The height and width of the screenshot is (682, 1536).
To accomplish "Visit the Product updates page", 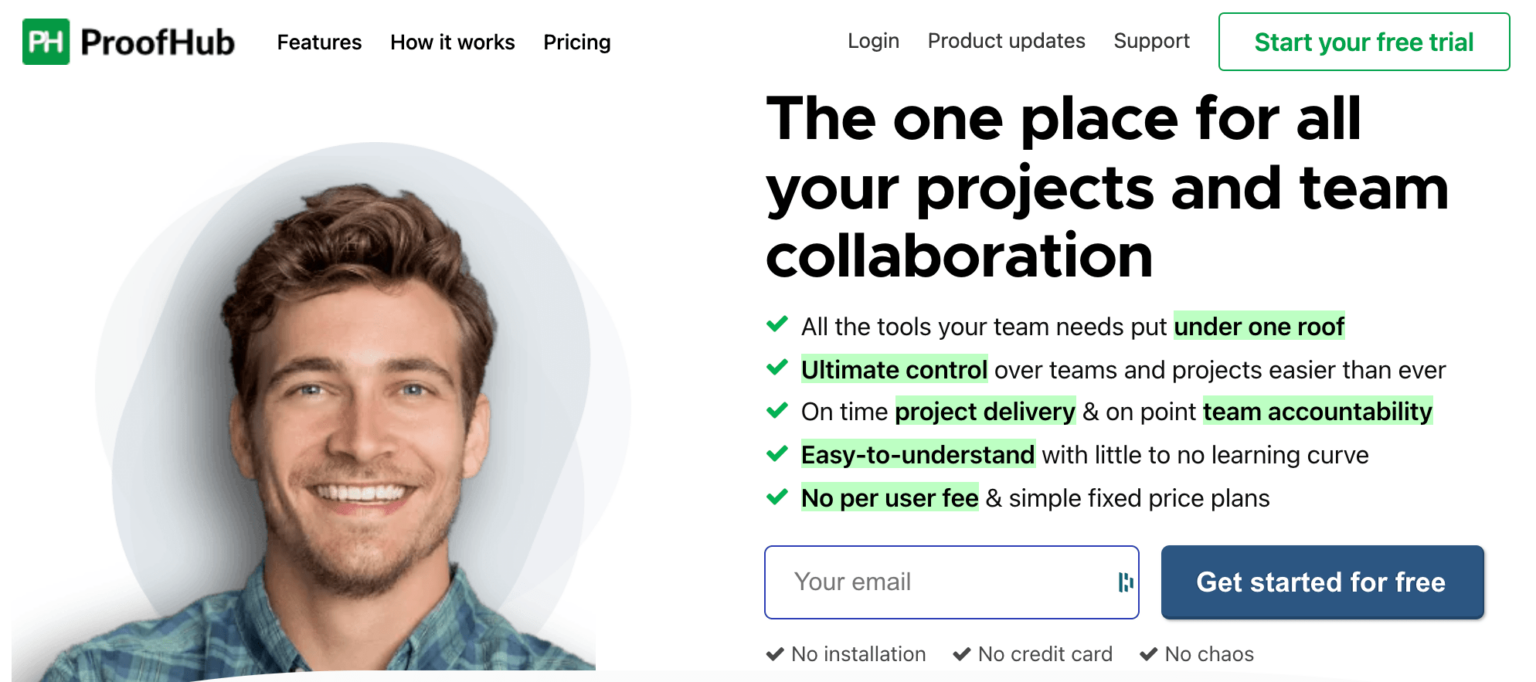I will pyautogui.click(x=1006, y=41).
